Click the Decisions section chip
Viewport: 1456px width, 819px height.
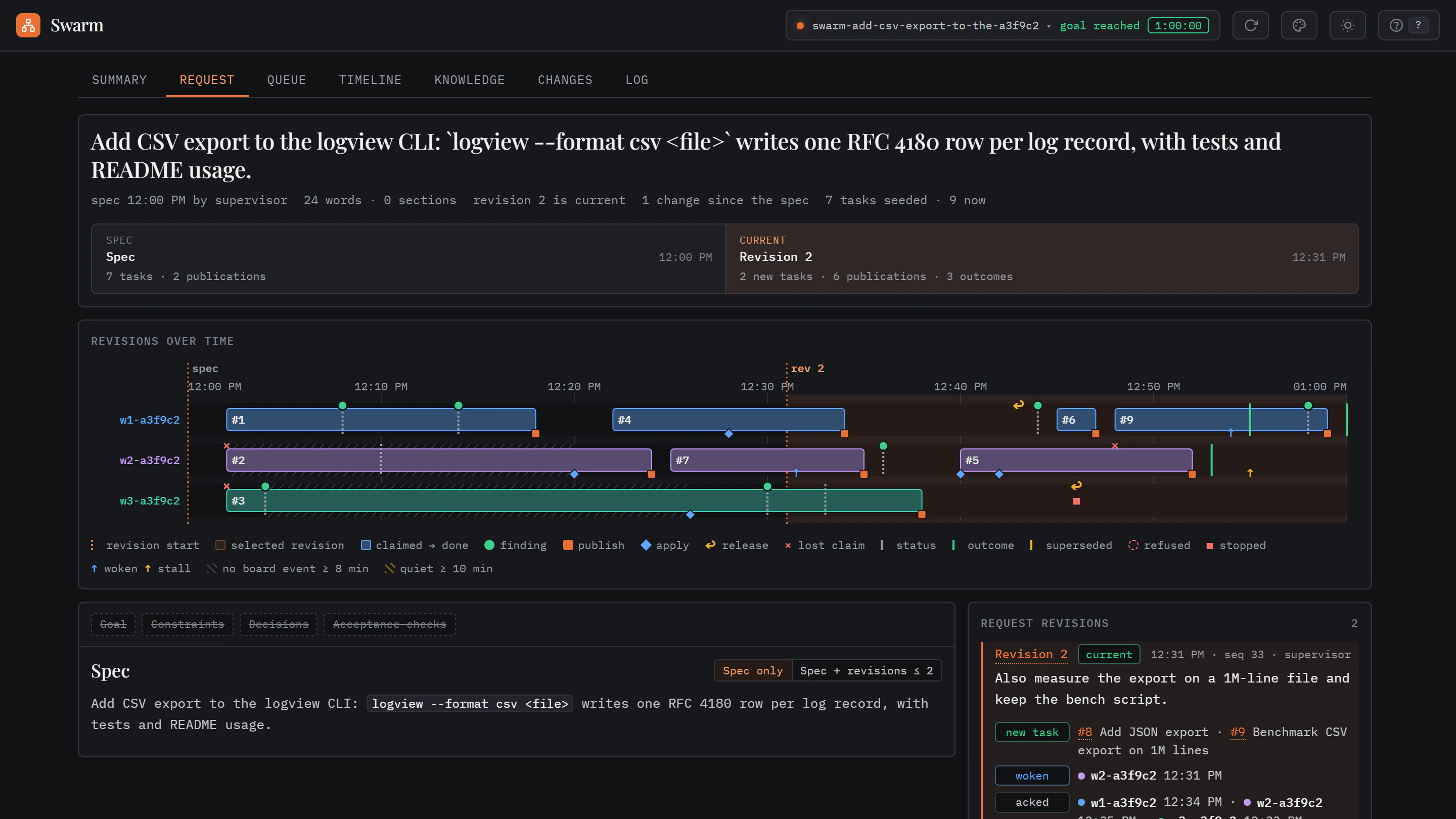[x=279, y=624]
